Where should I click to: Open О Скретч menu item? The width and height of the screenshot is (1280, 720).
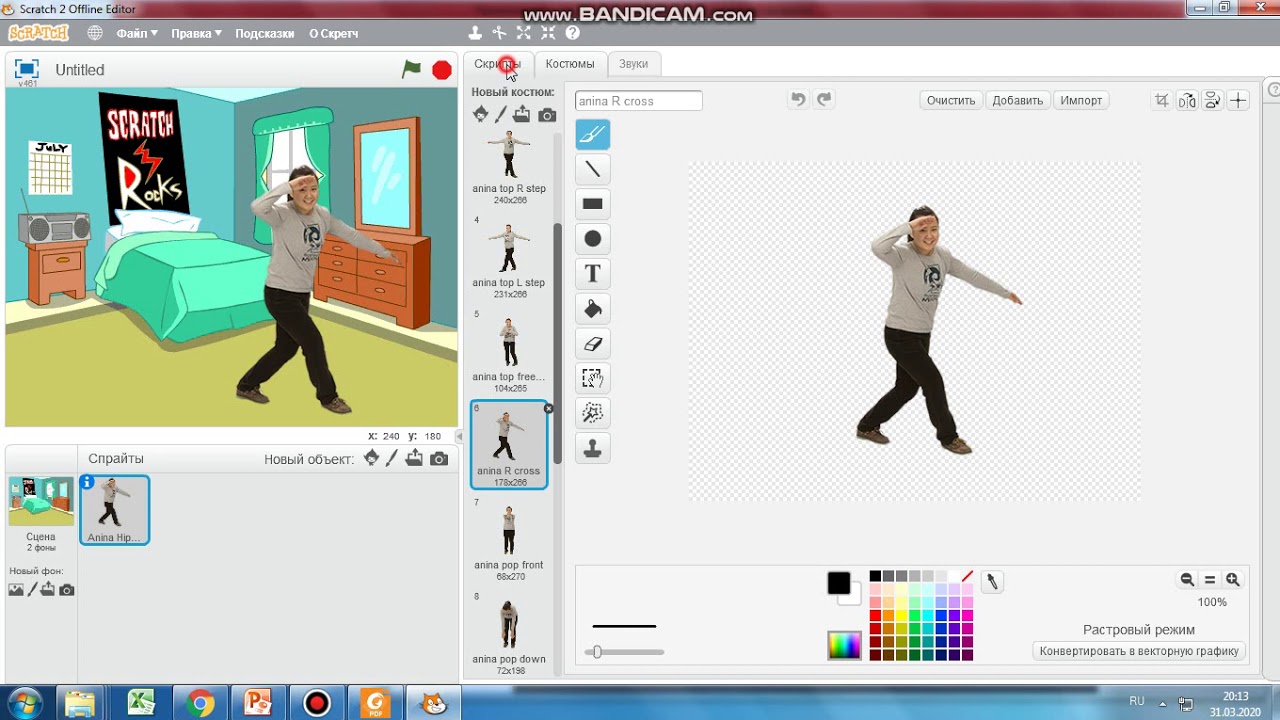click(x=333, y=33)
